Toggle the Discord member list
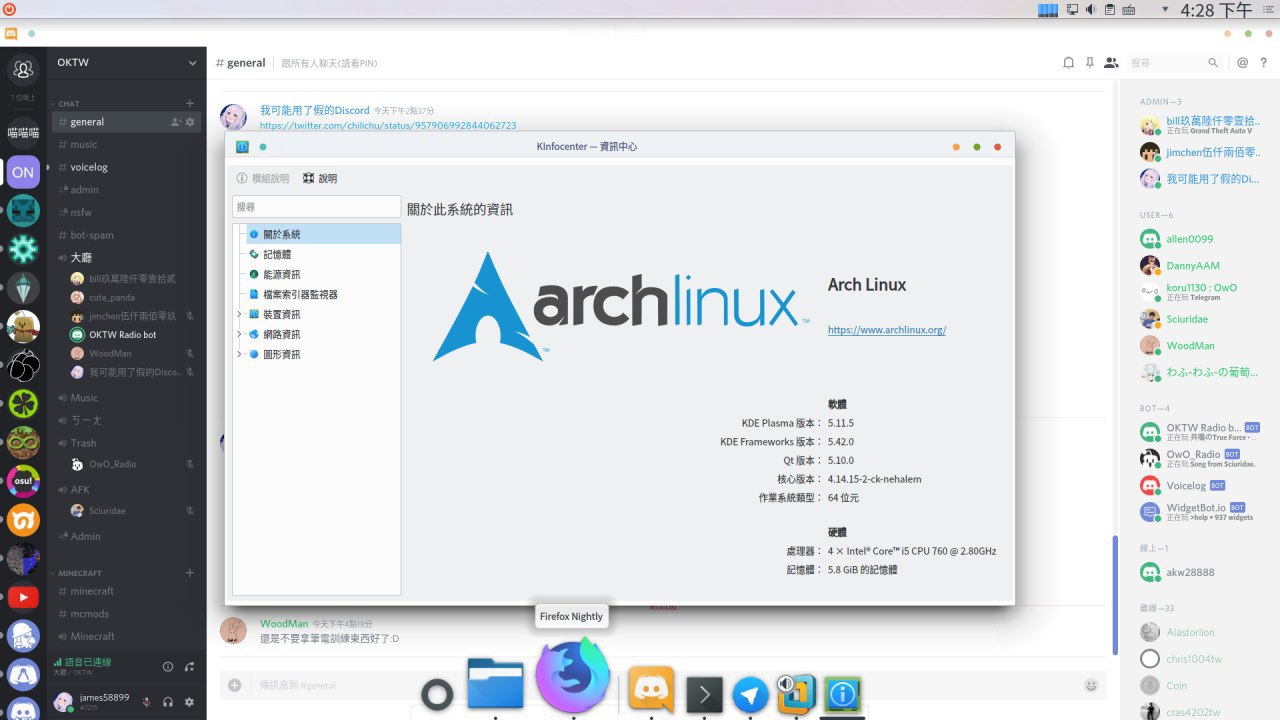This screenshot has width=1280, height=720. [x=1111, y=63]
